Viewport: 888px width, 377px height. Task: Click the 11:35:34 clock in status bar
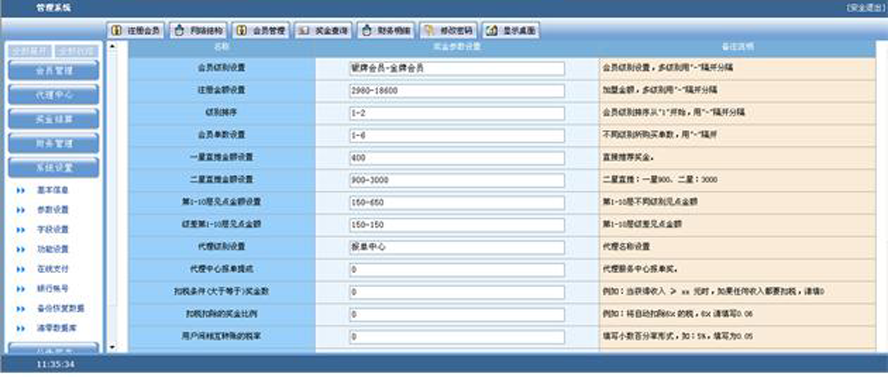(x=56, y=365)
